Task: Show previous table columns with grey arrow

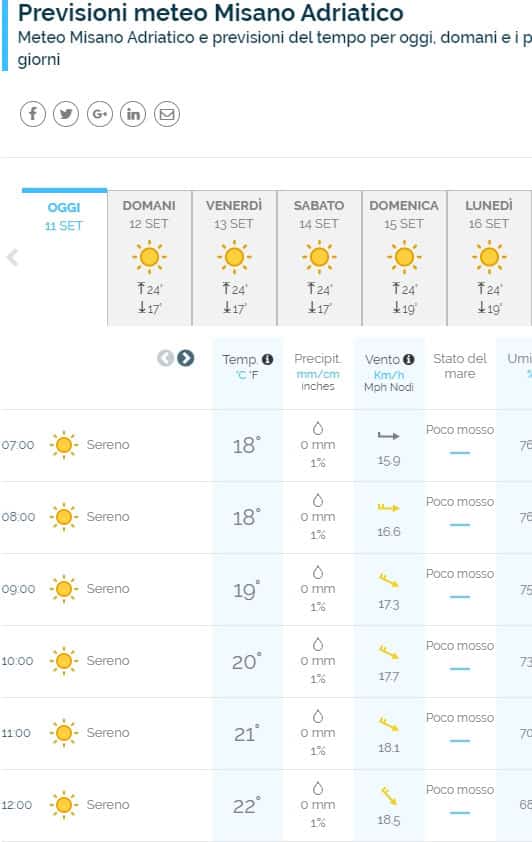Action: tap(165, 358)
